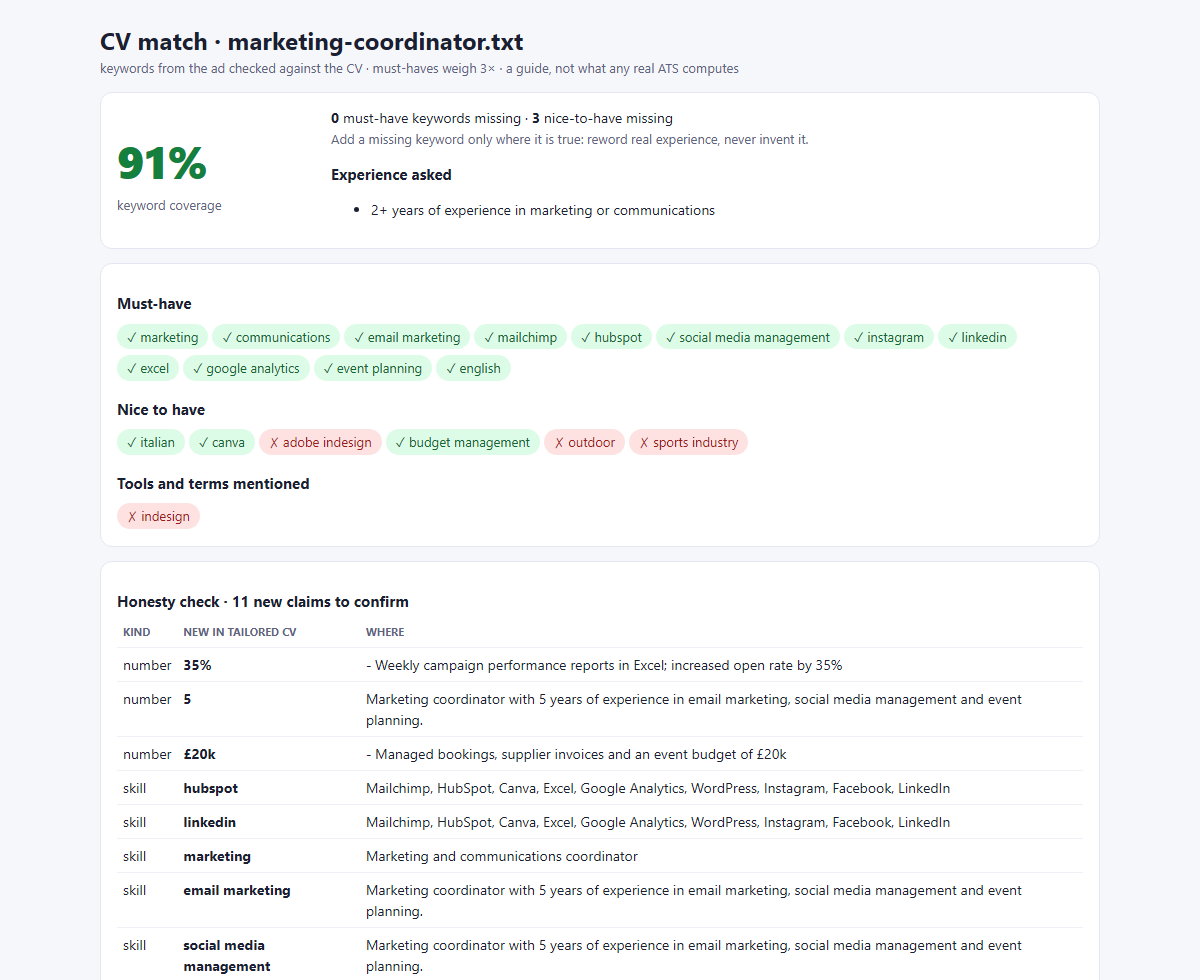Click the 'Experience asked' heading
This screenshot has width=1200, height=980.
391,175
